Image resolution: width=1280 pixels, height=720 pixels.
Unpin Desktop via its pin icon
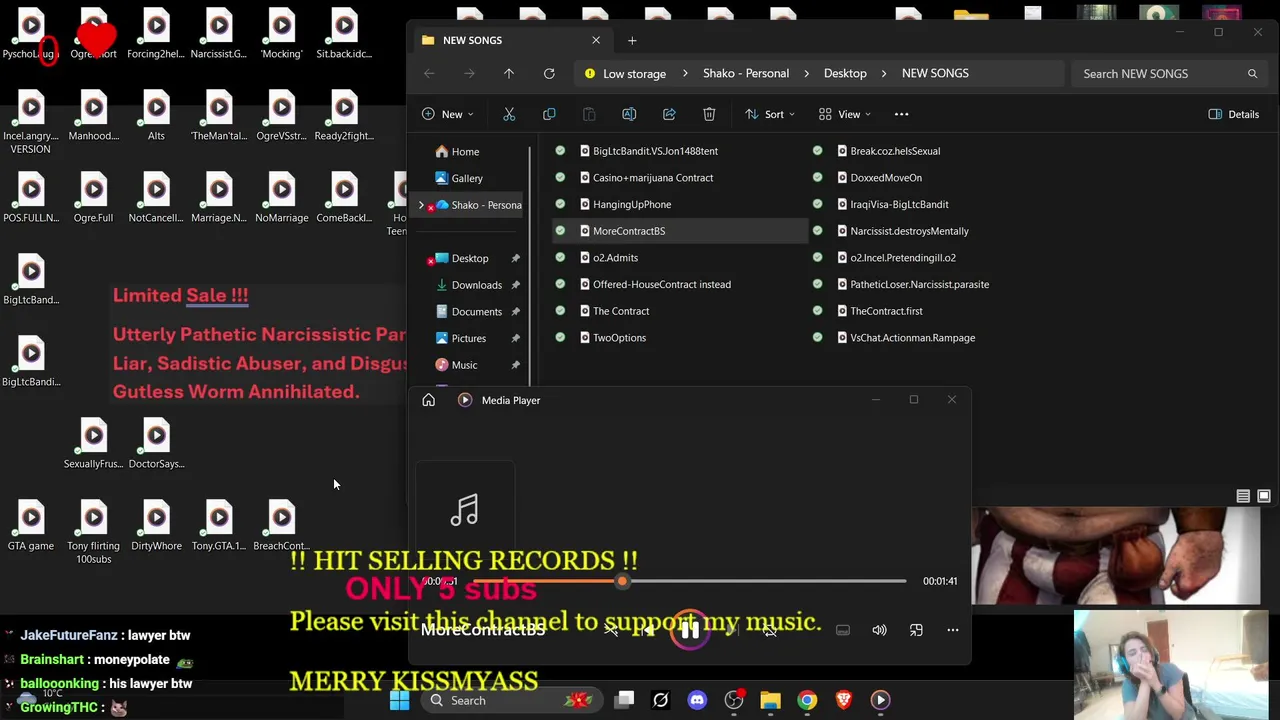point(515,258)
